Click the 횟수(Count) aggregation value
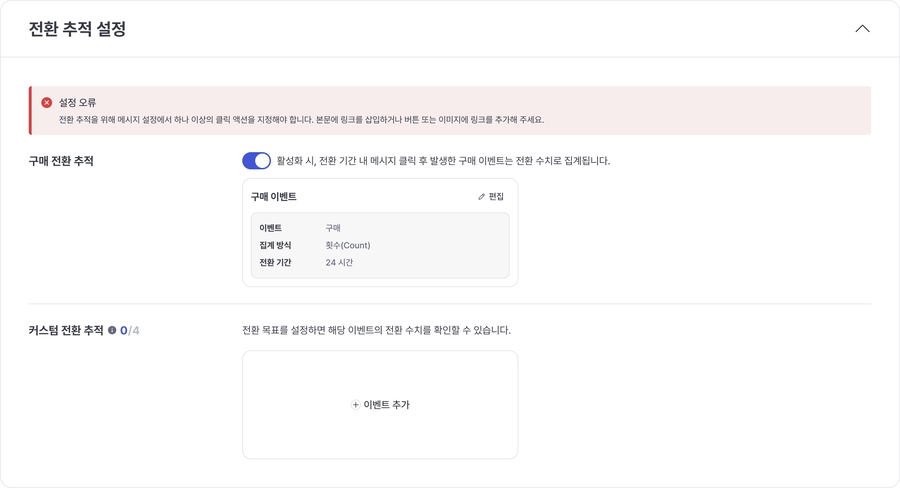 pyautogui.click(x=347, y=245)
